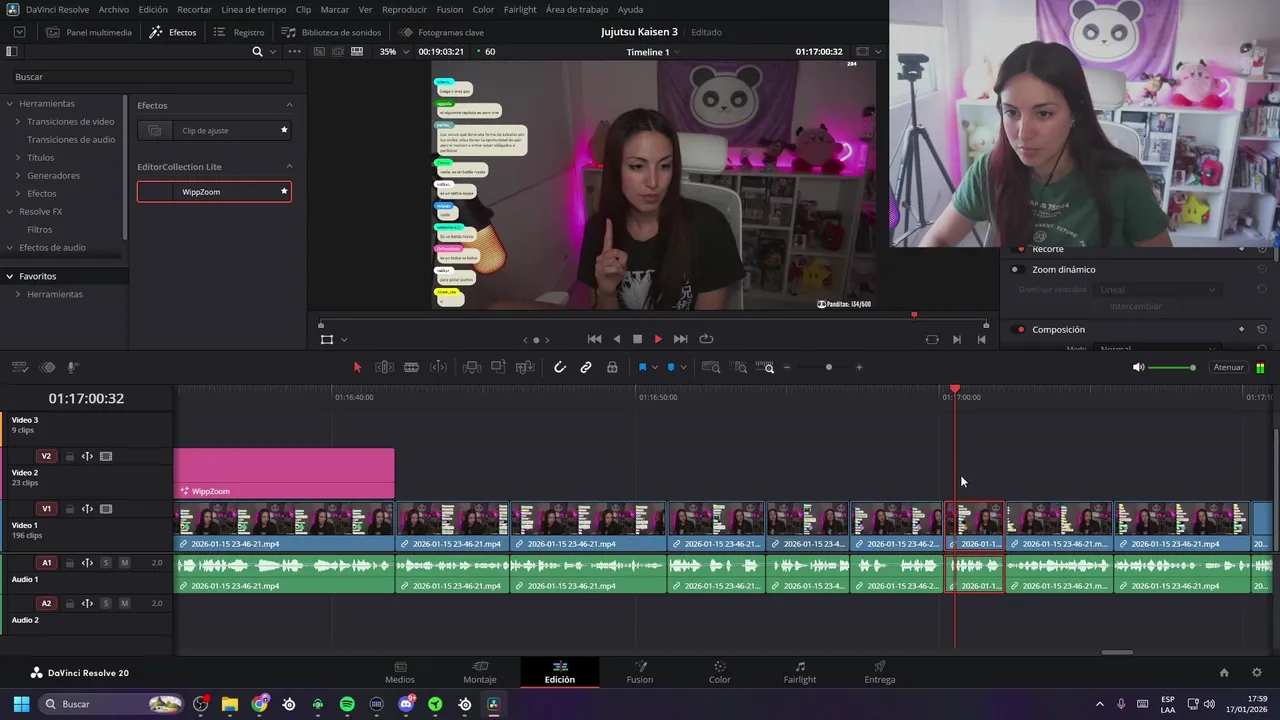Add a blue marker at playhead
Screen dimensions: 1280x720
pyautogui.click(x=671, y=367)
